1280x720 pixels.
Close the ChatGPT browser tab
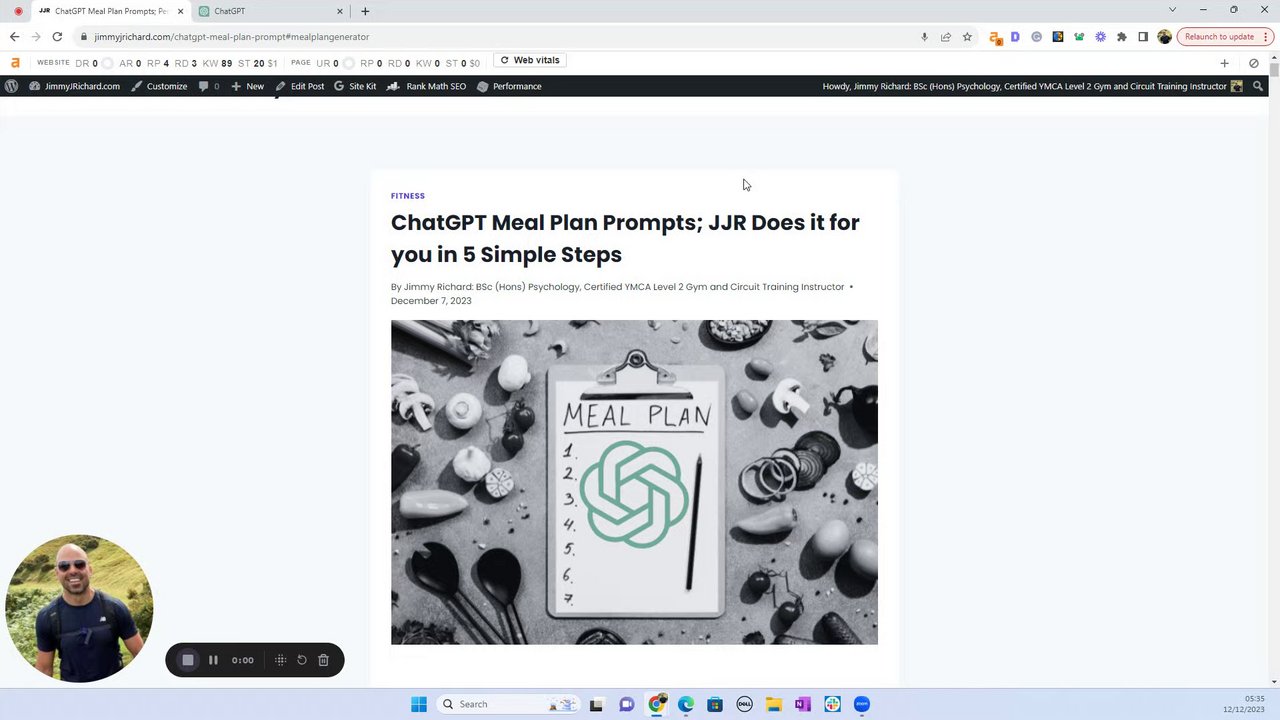pyautogui.click(x=340, y=11)
